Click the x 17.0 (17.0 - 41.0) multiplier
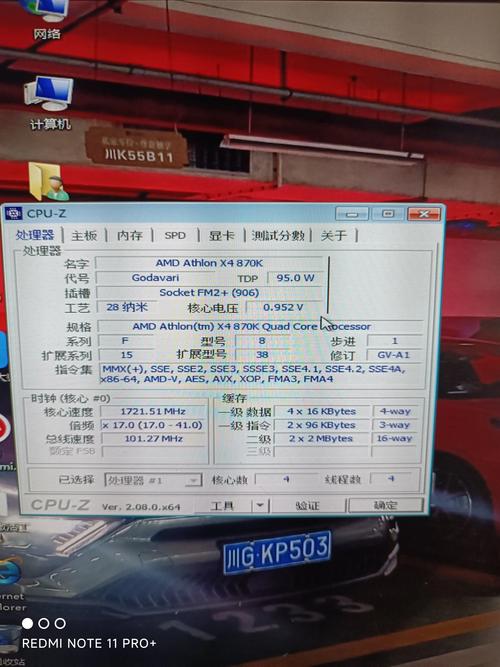500x667 pixels. click(153, 425)
